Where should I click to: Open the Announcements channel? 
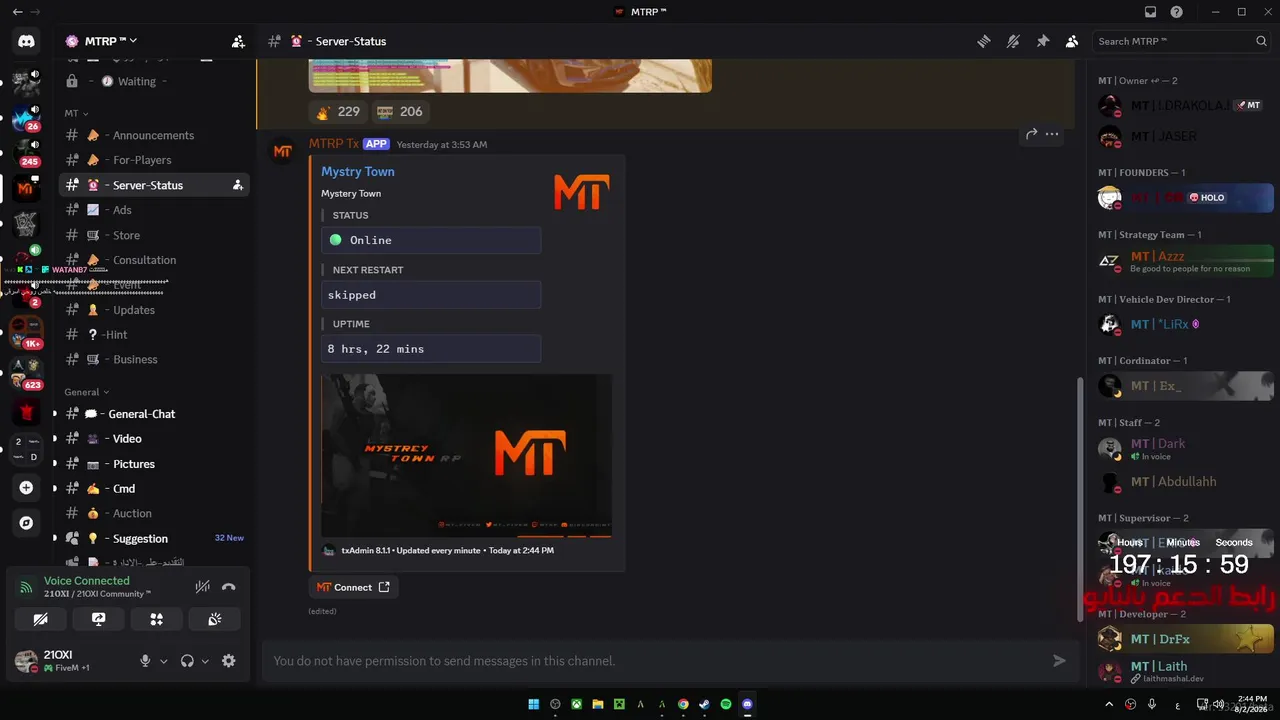coord(154,135)
